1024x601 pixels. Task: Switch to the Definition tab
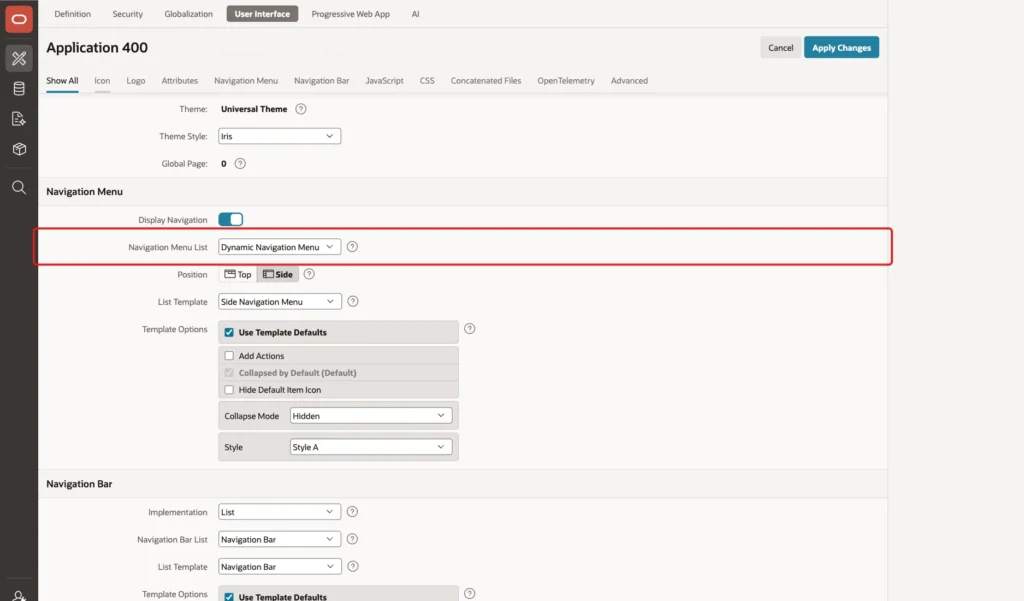(x=72, y=14)
